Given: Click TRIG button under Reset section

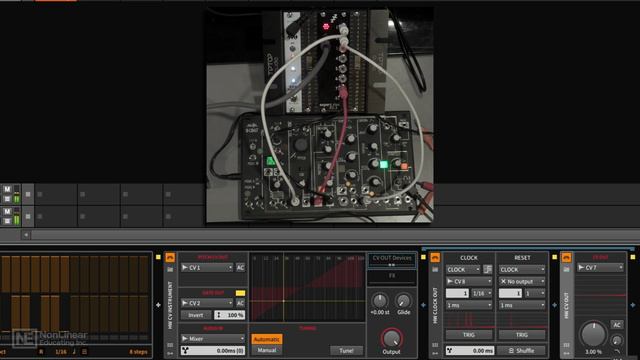Looking at the screenshot, I should tap(522, 335).
